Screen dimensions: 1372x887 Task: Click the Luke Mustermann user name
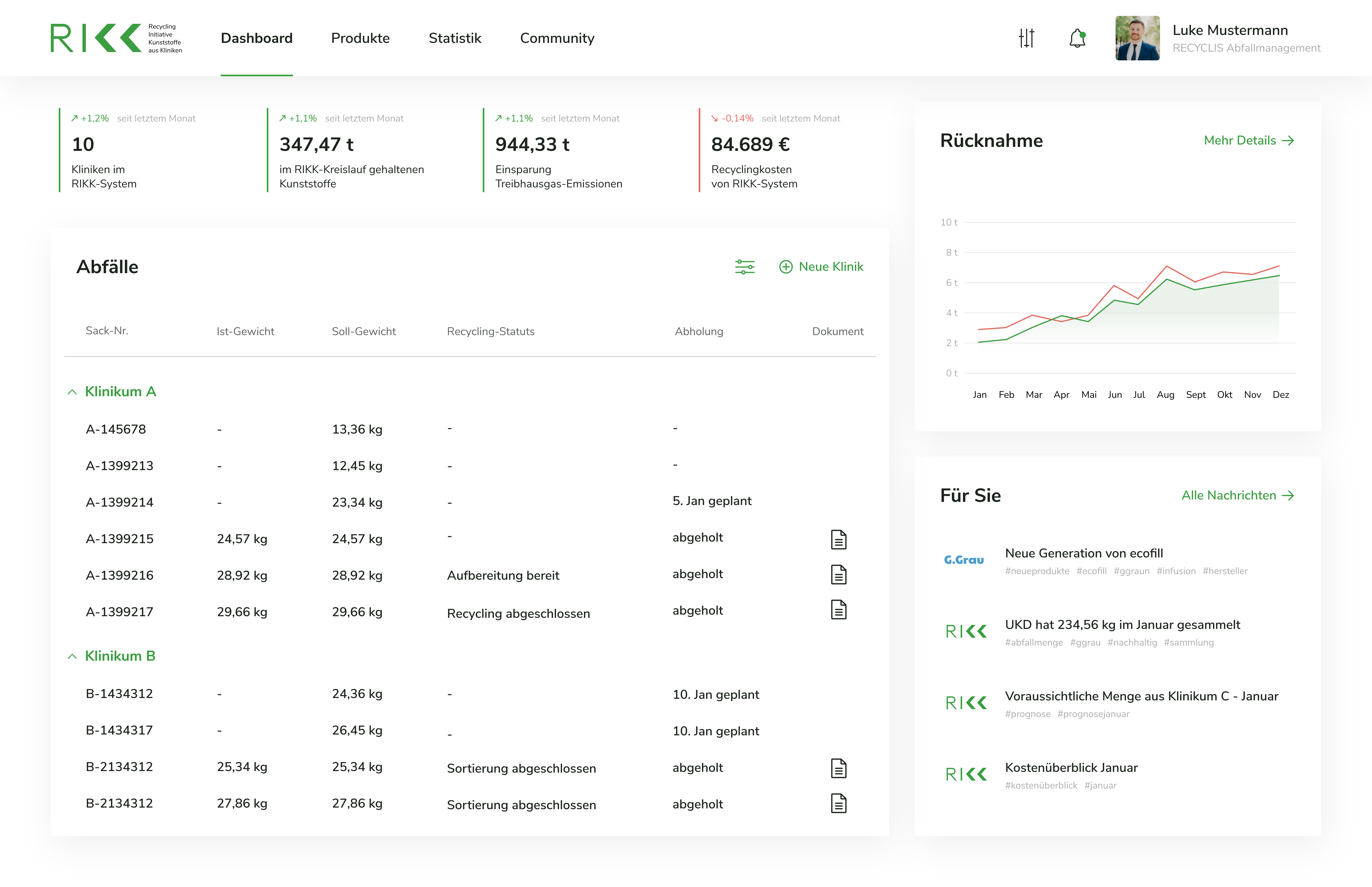1230,30
